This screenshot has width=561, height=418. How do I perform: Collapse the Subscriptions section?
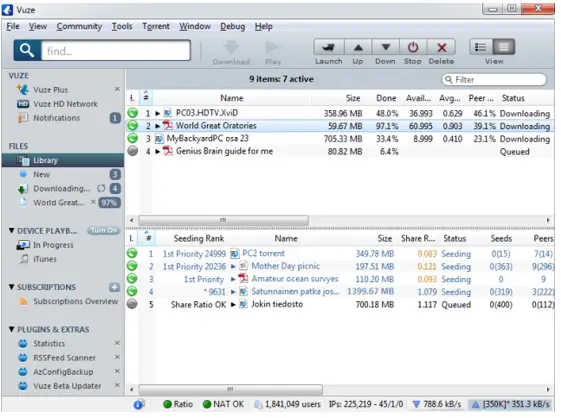(11, 287)
